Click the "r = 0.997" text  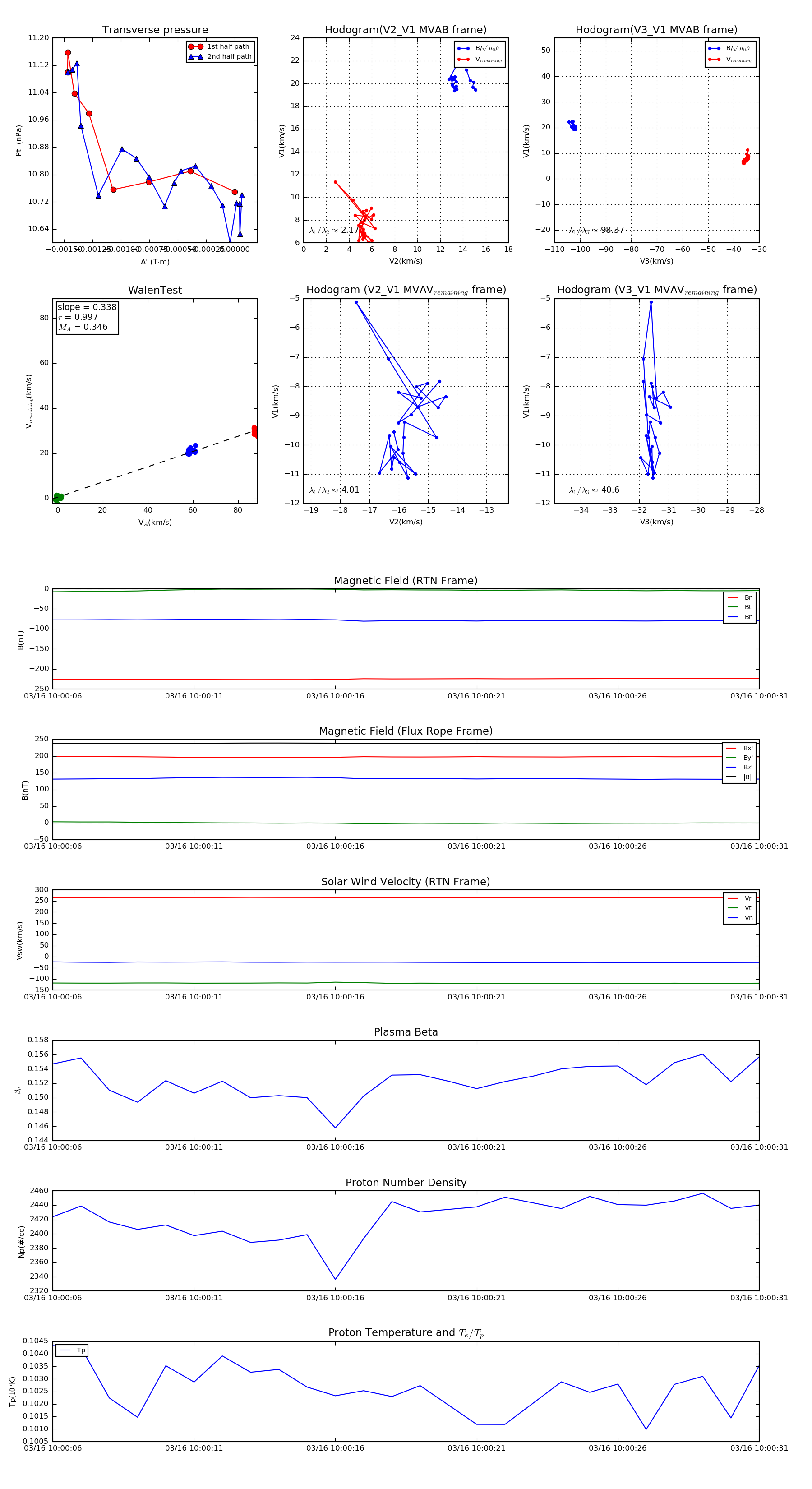point(78,317)
